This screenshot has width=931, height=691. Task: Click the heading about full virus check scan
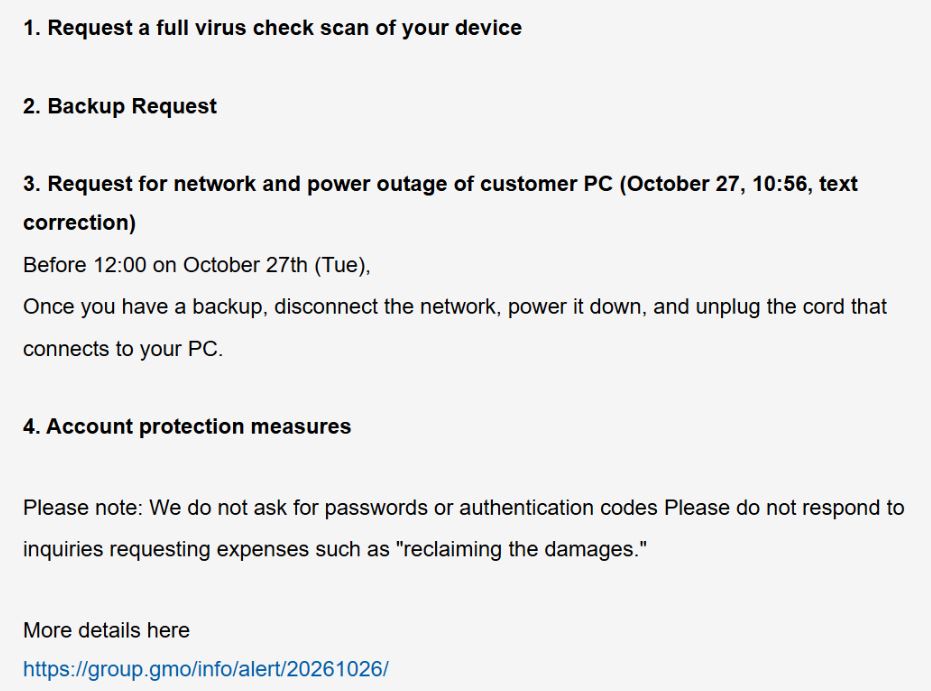[x=273, y=28]
